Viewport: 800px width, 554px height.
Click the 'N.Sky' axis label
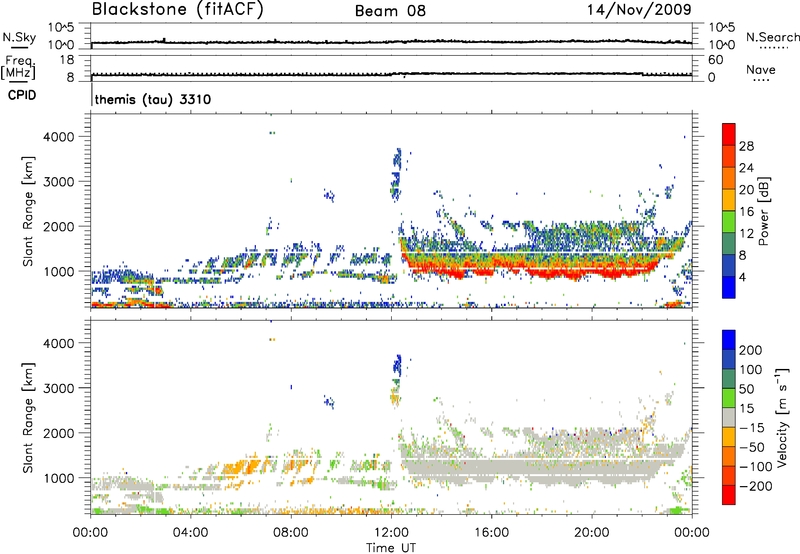tap(19, 37)
